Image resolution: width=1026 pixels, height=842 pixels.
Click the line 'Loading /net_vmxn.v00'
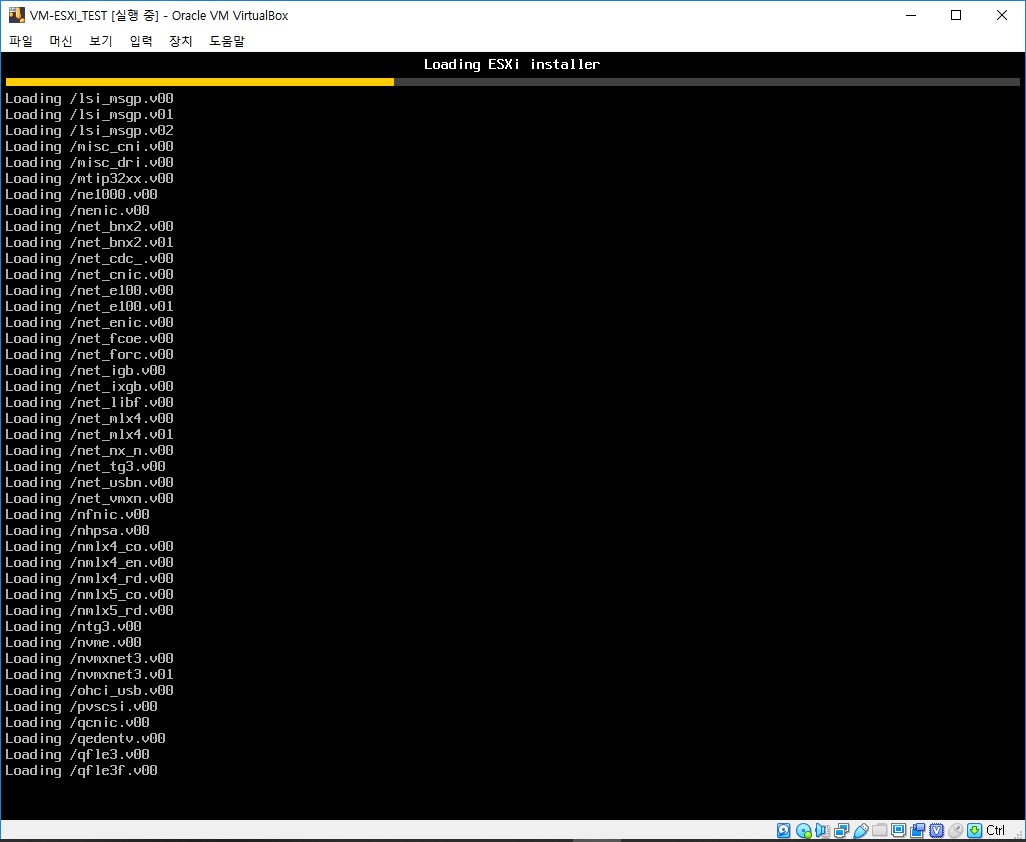(x=89, y=499)
